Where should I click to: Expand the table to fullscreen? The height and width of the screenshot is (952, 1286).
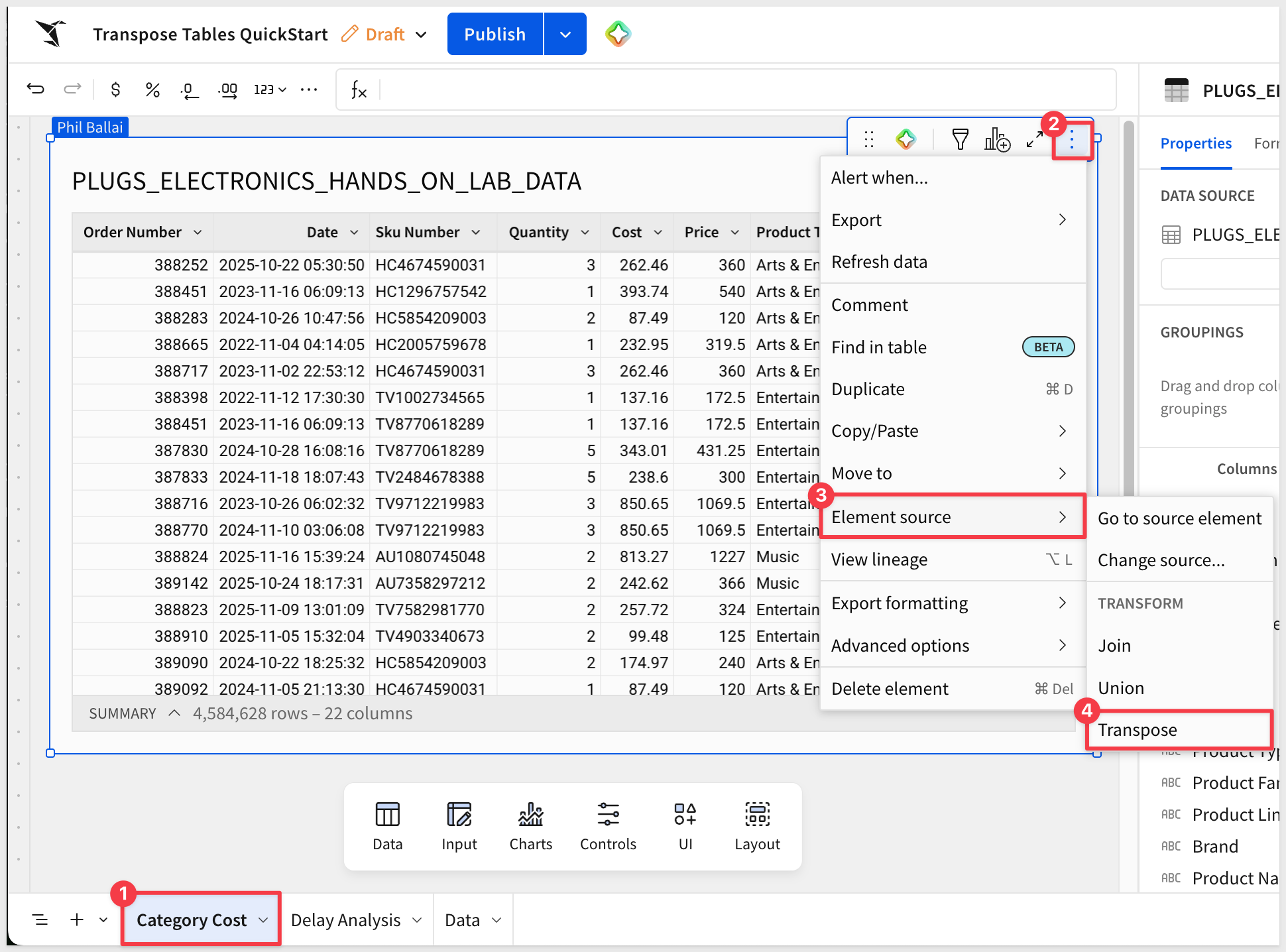point(1034,139)
